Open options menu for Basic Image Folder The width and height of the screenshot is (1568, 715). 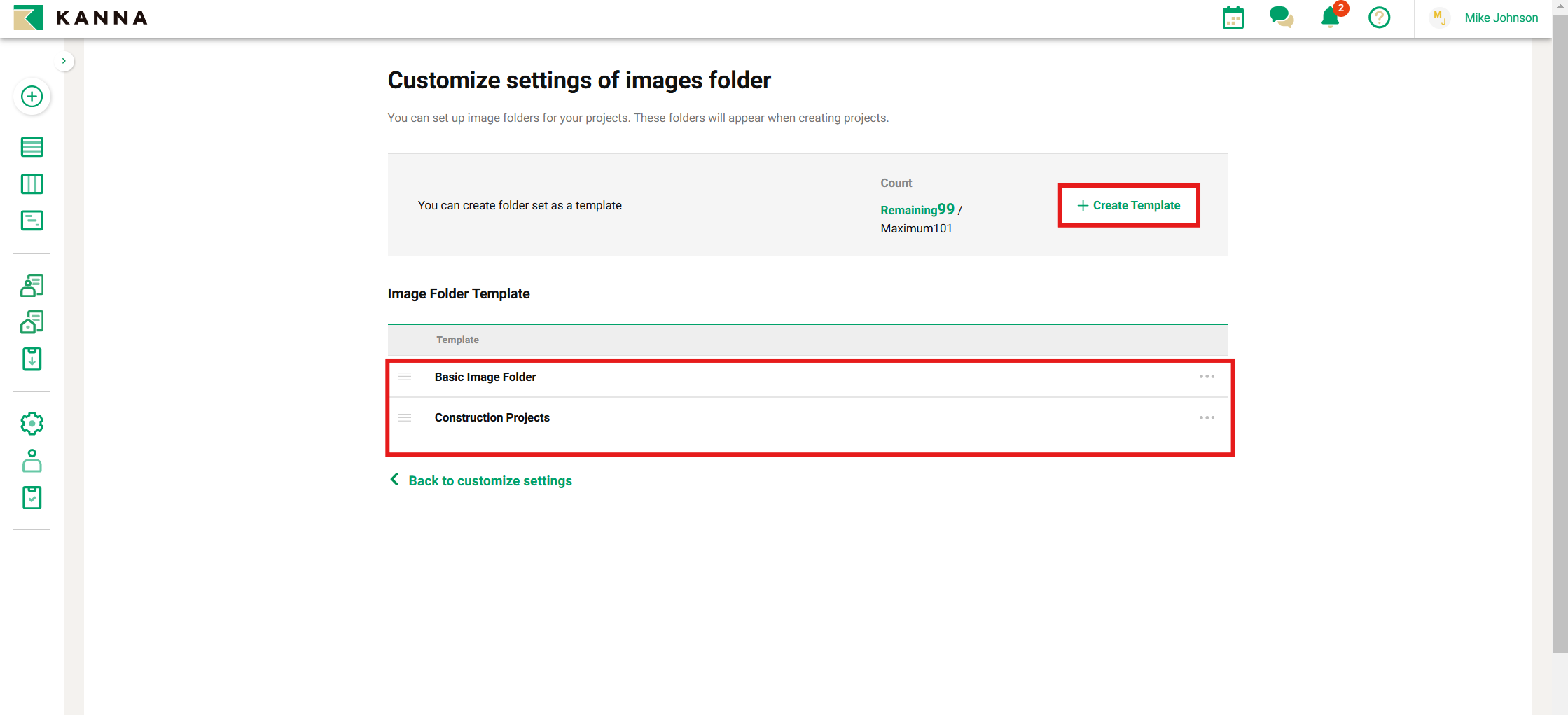click(1206, 377)
